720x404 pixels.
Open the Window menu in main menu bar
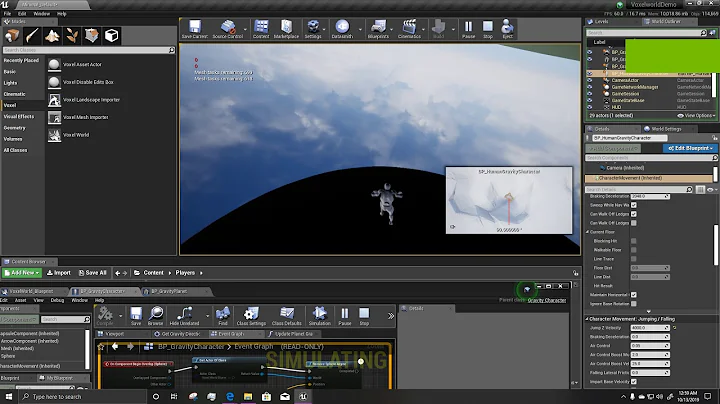coord(41,14)
